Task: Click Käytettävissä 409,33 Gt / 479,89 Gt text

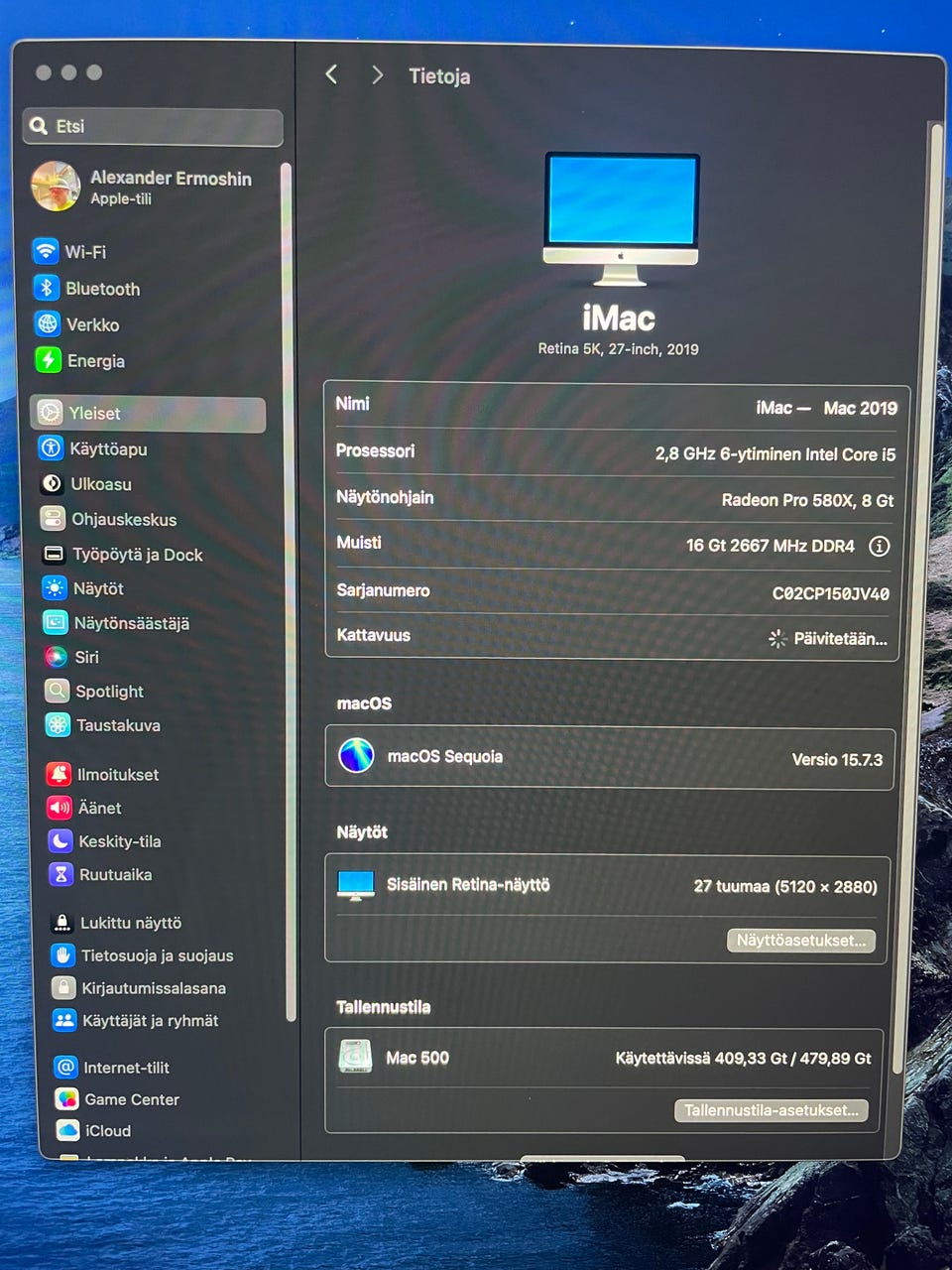Action: point(744,1059)
